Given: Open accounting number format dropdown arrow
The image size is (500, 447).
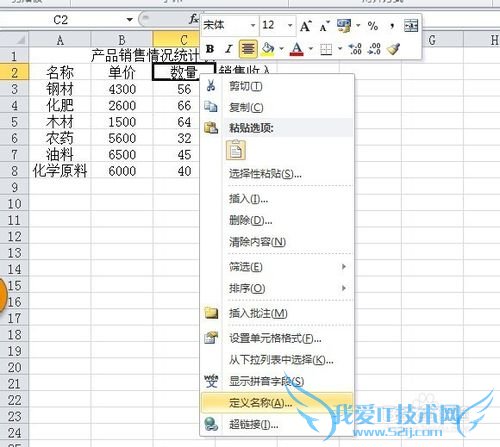Looking at the screenshot, I should coord(358,25).
